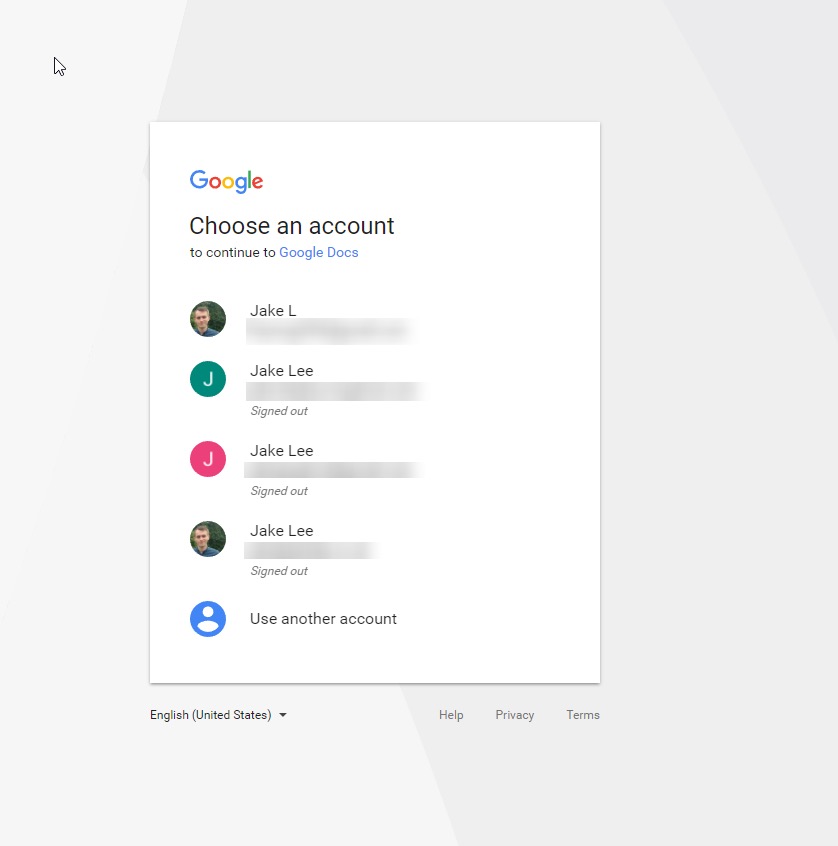Click Signed out label under teal account
This screenshot has width=838, height=846.
[x=279, y=411]
